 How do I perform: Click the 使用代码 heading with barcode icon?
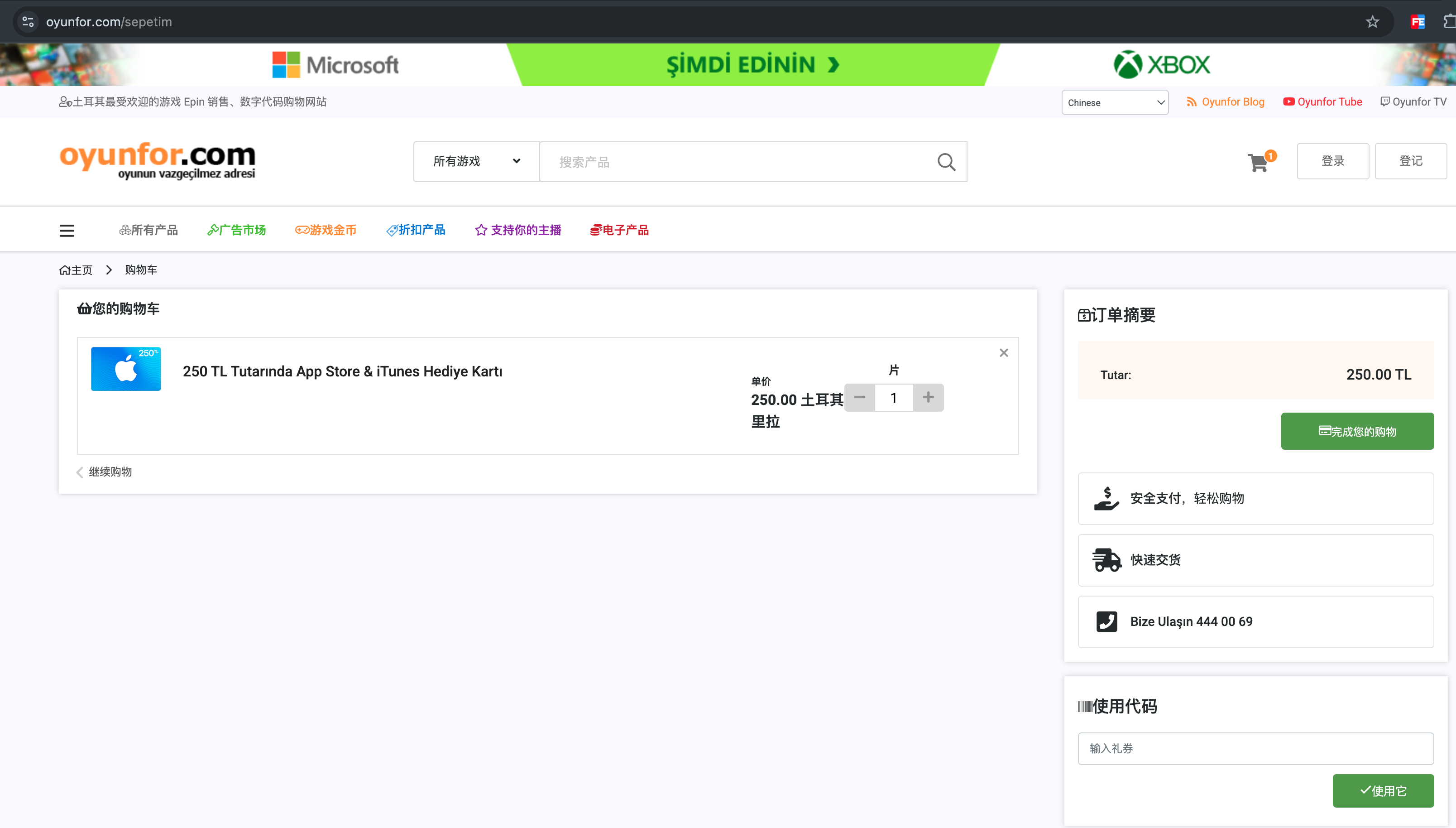click(x=1117, y=706)
